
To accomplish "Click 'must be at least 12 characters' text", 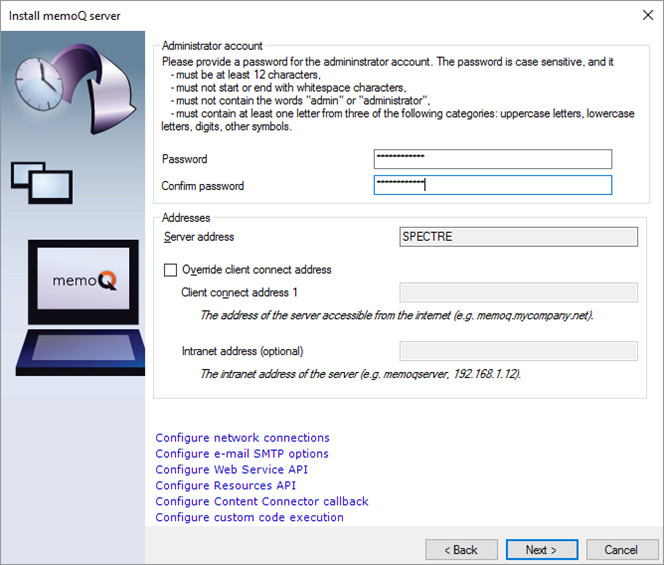I will click(248, 75).
